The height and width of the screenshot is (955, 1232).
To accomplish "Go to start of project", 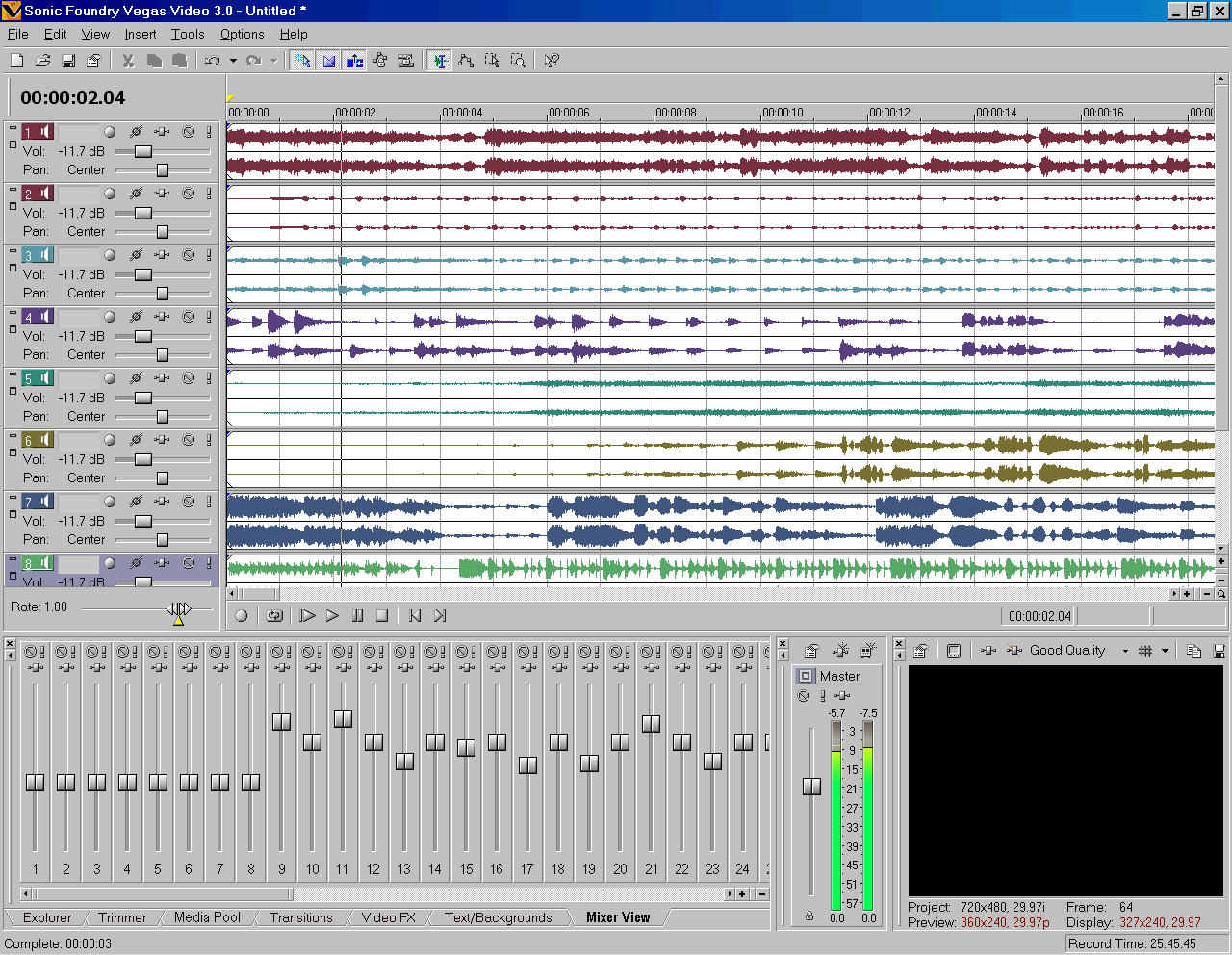I will tap(415, 616).
